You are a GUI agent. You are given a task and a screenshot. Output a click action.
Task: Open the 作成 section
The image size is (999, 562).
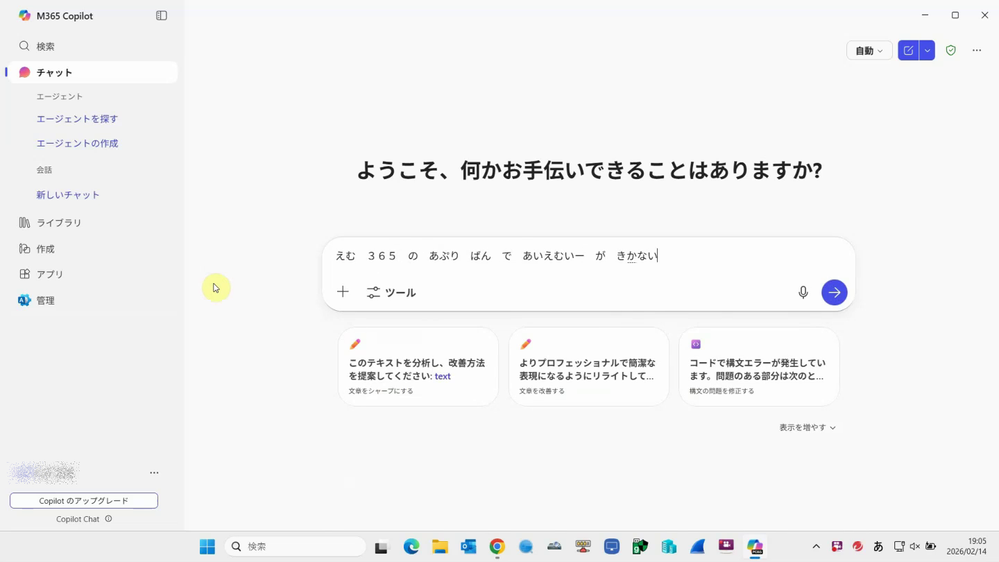coord(92,249)
